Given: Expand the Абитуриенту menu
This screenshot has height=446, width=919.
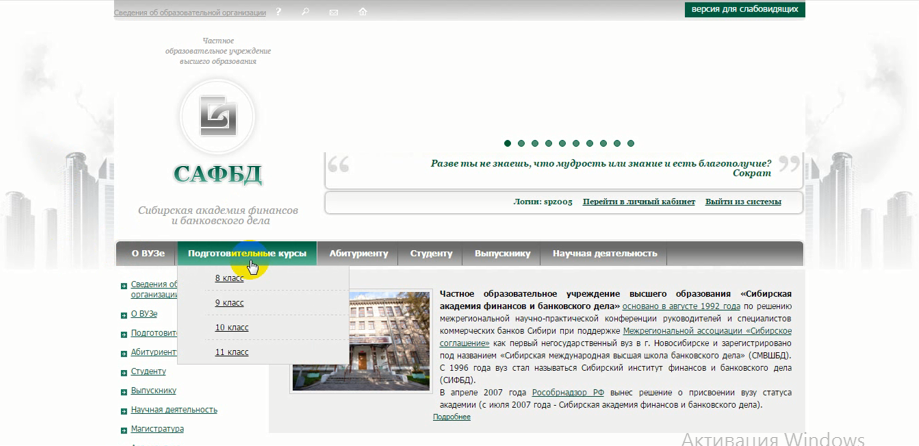Looking at the screenshot, I should (358, 254).
